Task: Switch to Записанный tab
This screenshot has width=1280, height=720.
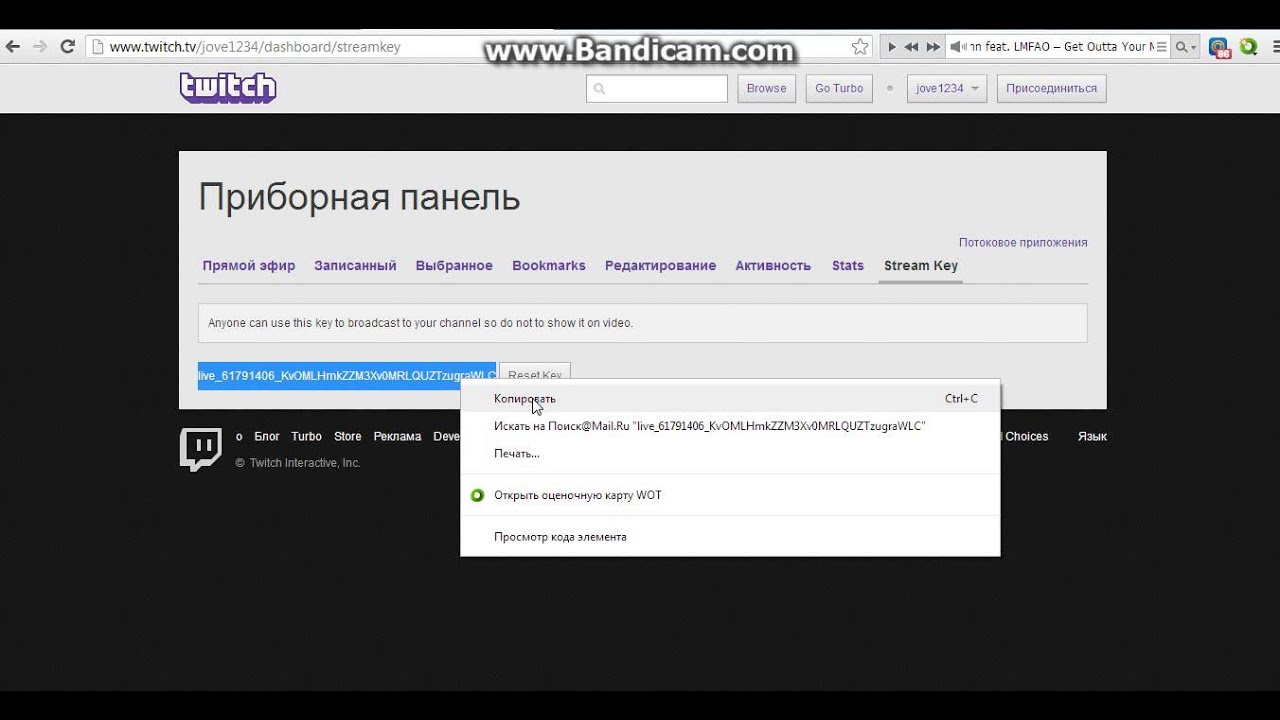Action: pyautogui.click(x=355, y=266)
